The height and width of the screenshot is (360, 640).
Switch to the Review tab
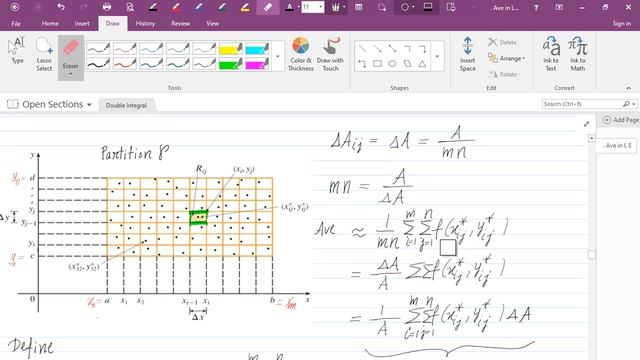[180, 24]
